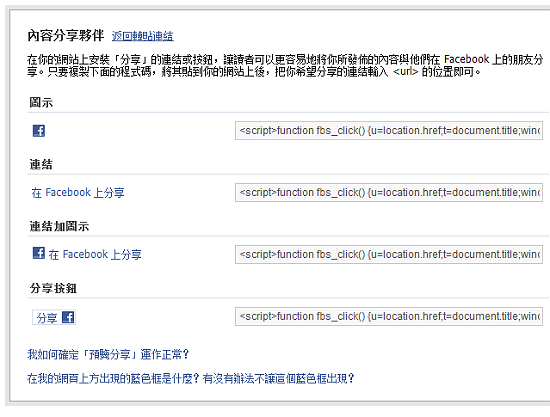Click the 內容分享夥伴 page title

(66, 35)
